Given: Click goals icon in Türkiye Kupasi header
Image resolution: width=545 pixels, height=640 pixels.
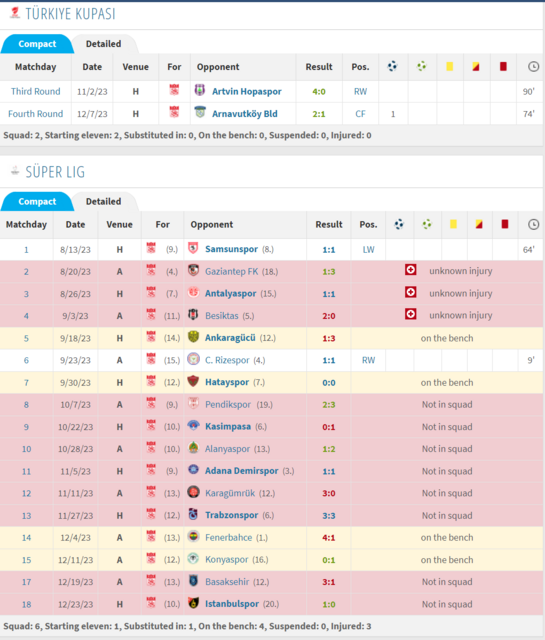Looking at the screenshot, I should pos(392,66).
